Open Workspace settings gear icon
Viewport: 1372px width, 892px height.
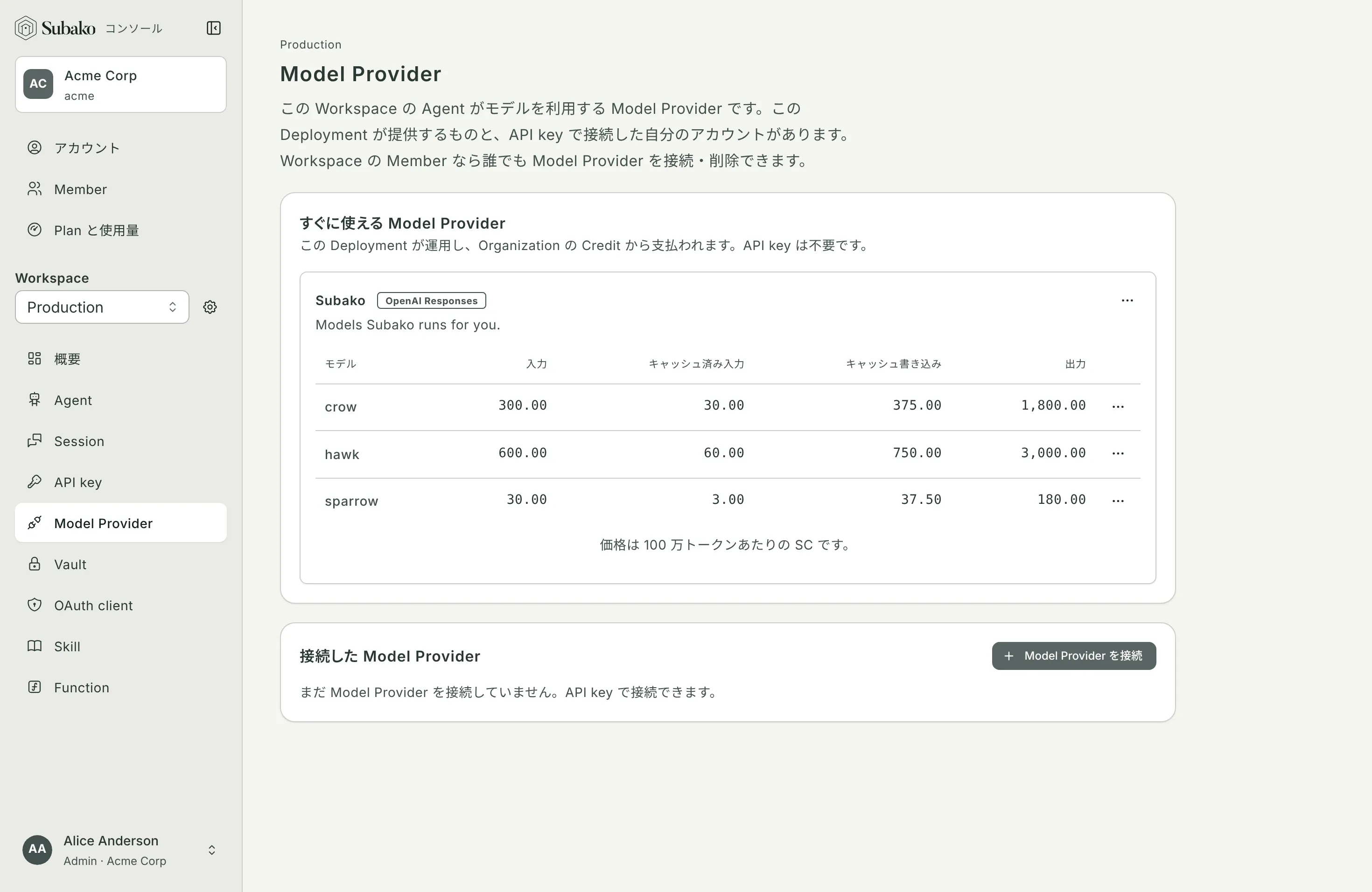coord(210,307)
